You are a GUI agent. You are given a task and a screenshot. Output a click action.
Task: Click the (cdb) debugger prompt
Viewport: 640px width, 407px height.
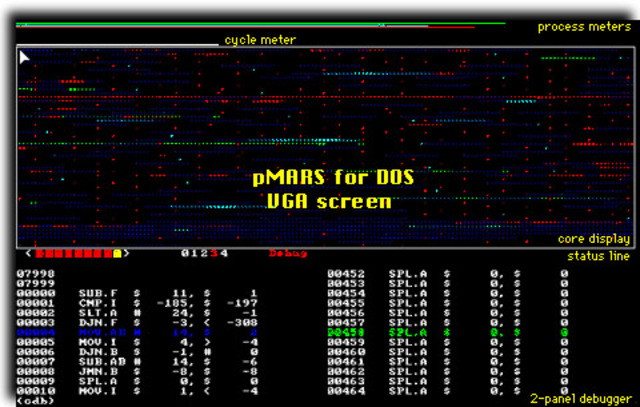(36, 401)
